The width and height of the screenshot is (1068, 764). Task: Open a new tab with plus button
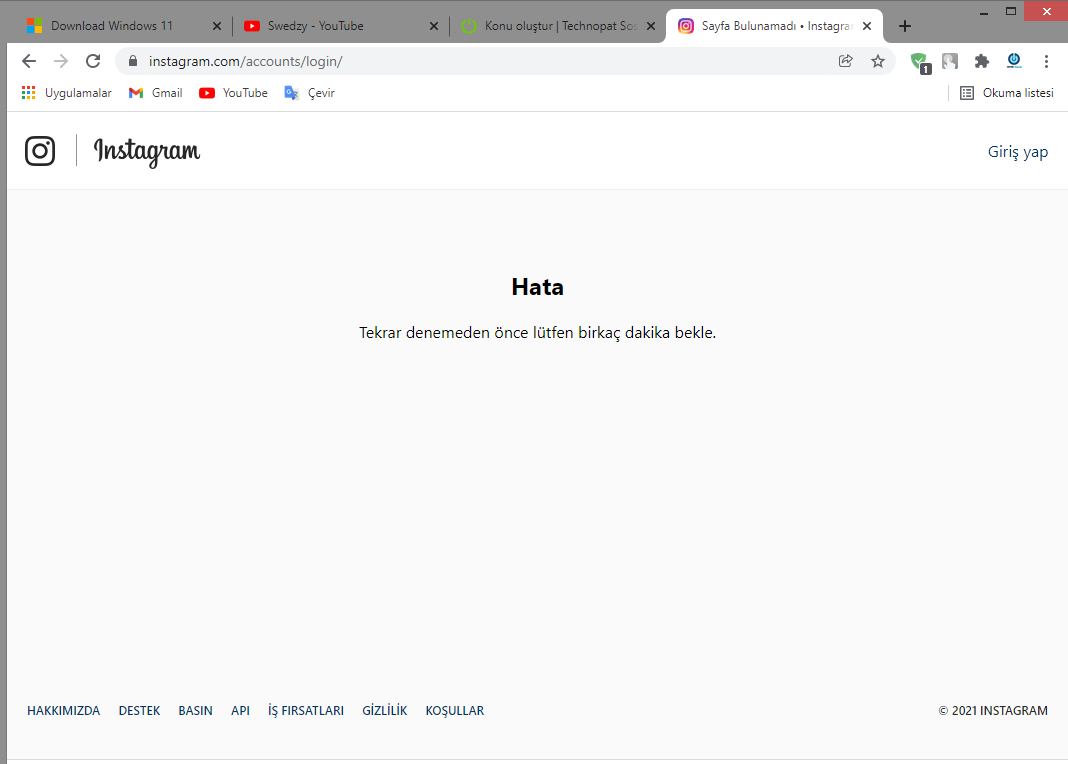tap(905, 26)
